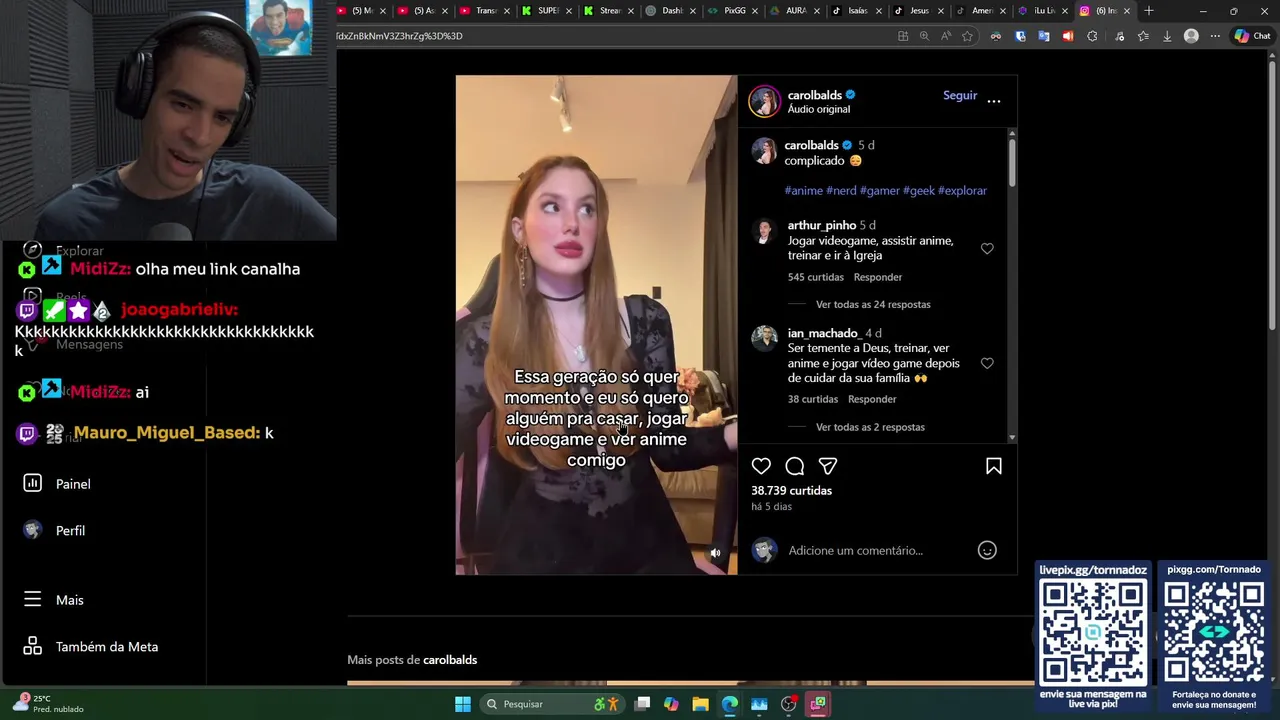Open a new browser tab
Image resolution: width=1280 pixels, height=720 pixels.
(x=1149, y=11)
